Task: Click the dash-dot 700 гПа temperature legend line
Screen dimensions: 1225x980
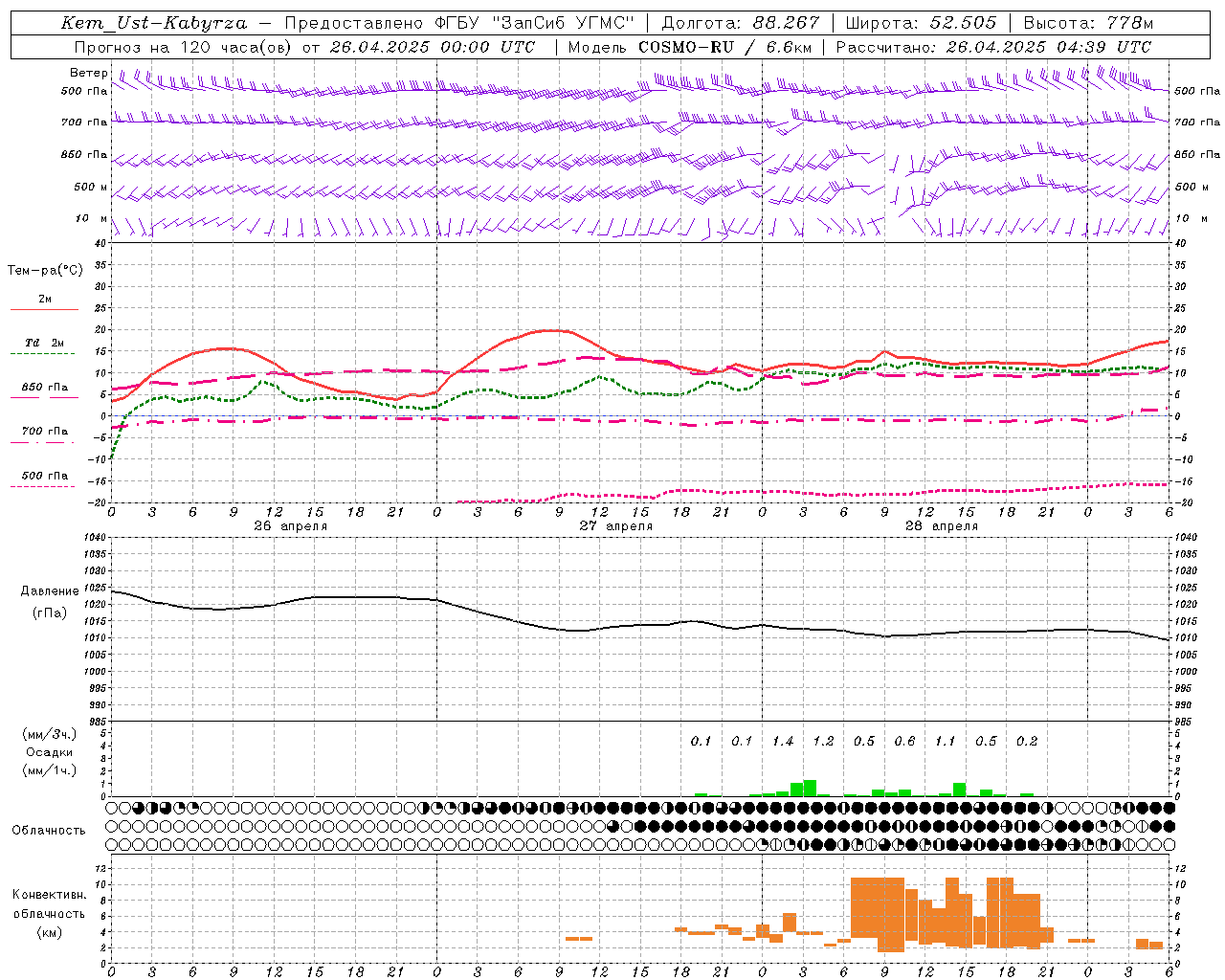Action: (44, 442)
